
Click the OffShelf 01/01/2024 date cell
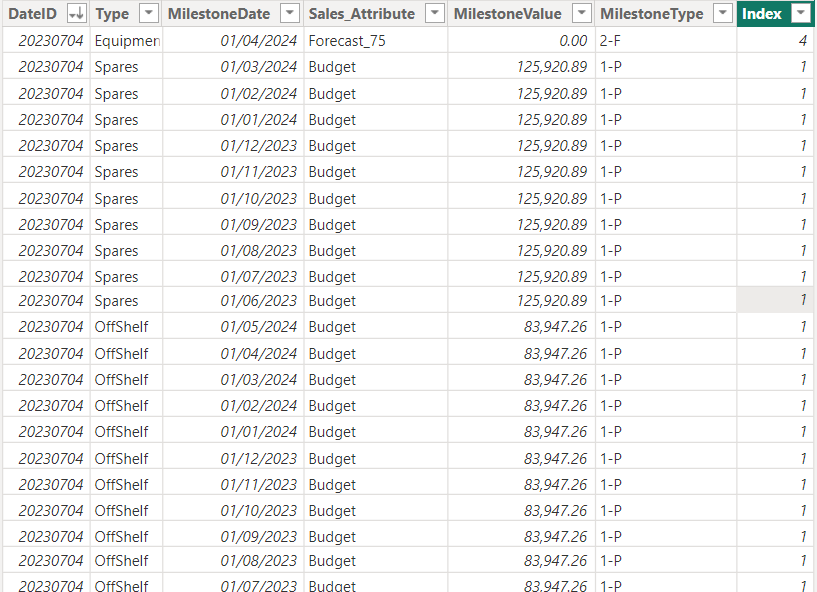pos(233,432)
